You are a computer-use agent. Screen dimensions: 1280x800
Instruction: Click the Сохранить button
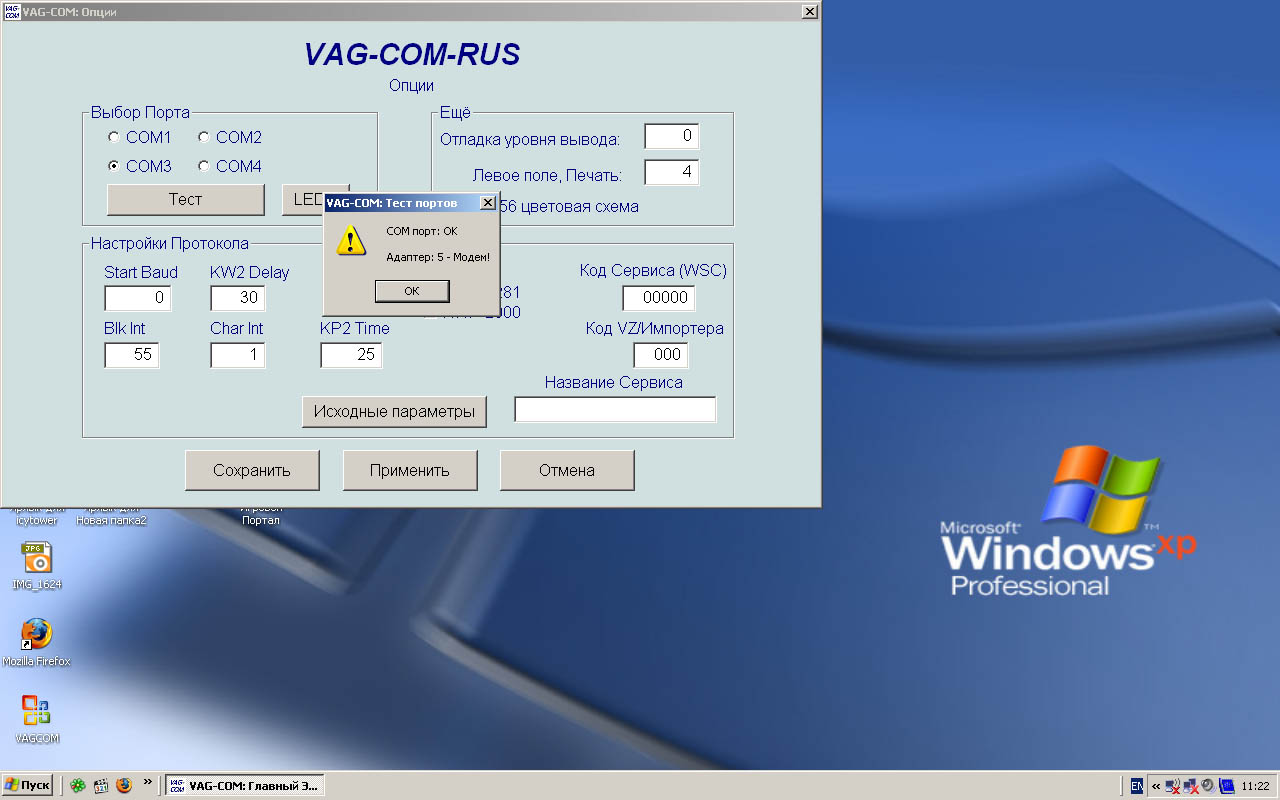tap(252, 470)
